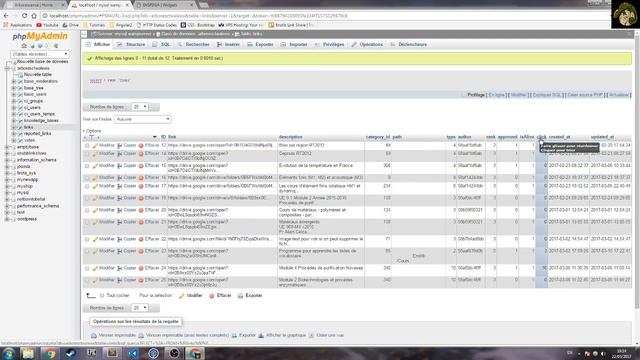Click the browser address bar
The width and height of the screenshot is (640, 360).
[x=322, y=16]
